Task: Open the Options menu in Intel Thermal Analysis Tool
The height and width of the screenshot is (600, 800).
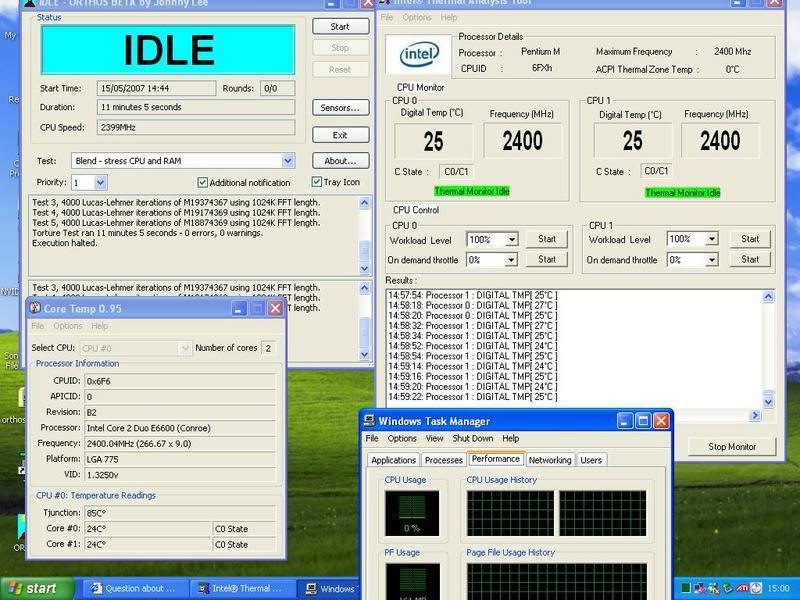Action: pyautogui.click(x=417, y=17)
